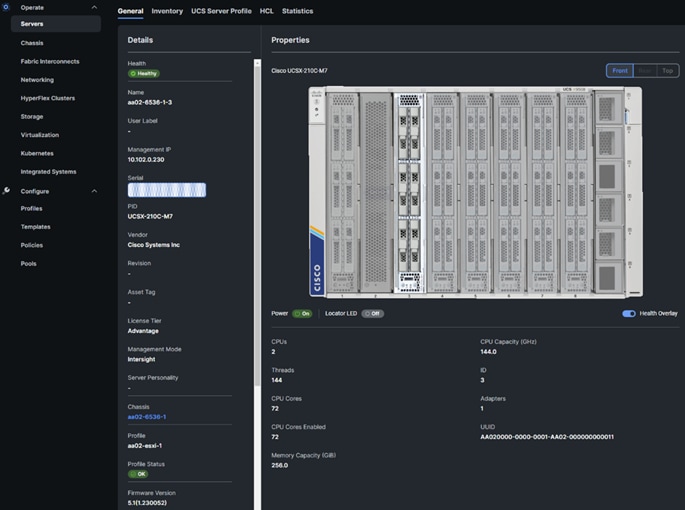Image resolution: width=685 pixels, height=510 pixels.
Task: Open Profiles under Configure
Action: click(31, 208)
